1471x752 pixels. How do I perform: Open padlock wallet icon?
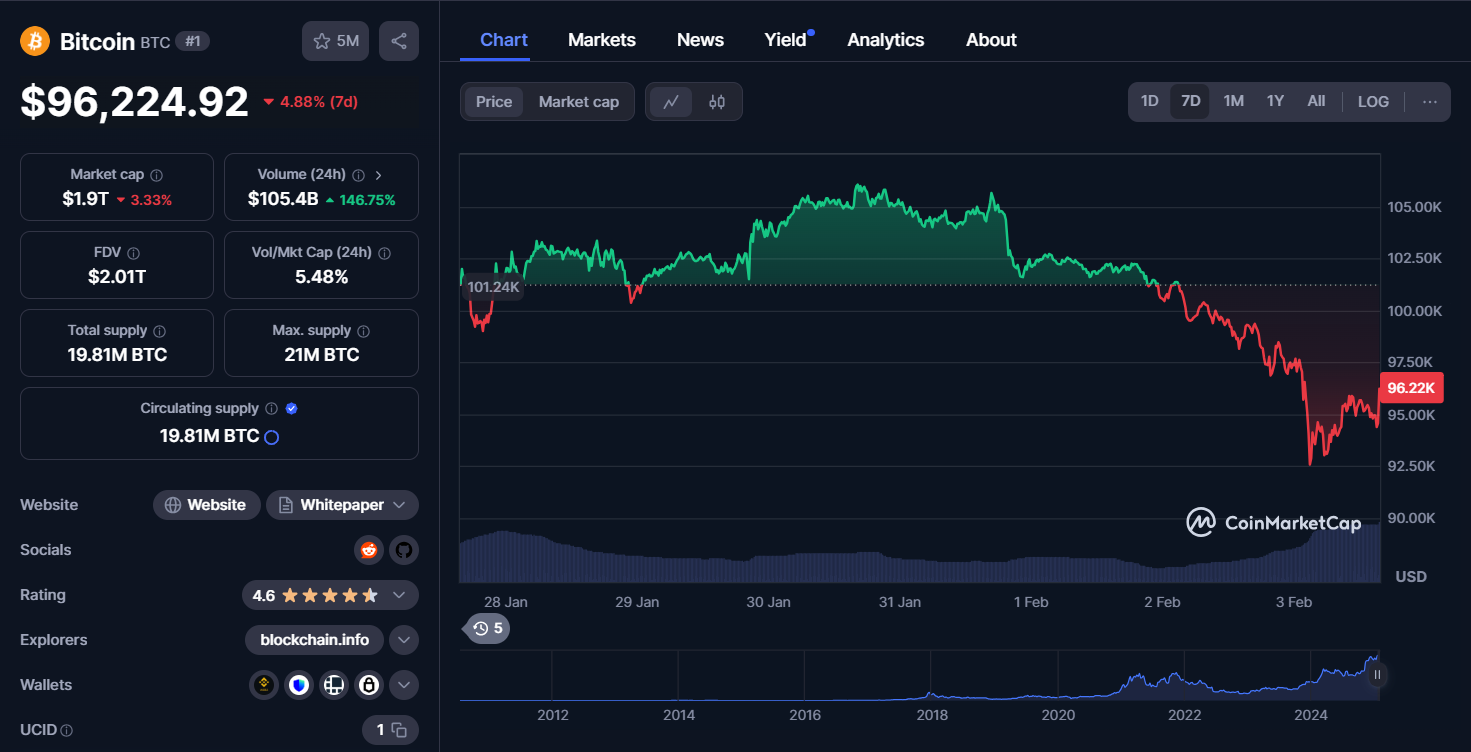tap(369, 685)
